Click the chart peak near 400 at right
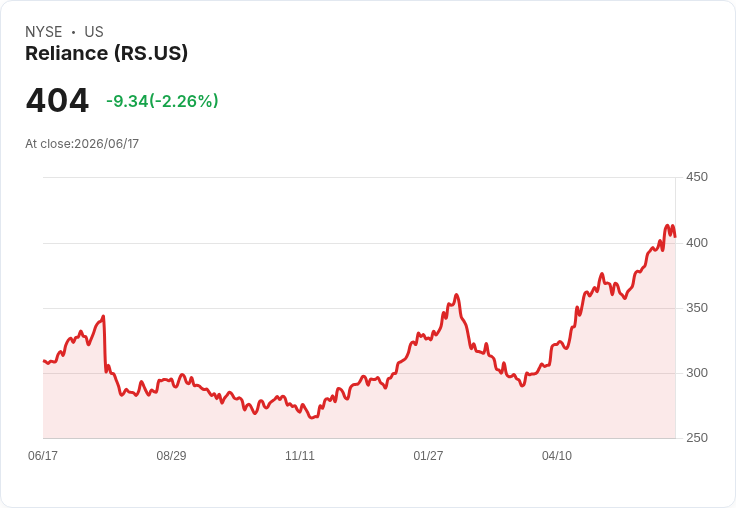 pos(667,226)
